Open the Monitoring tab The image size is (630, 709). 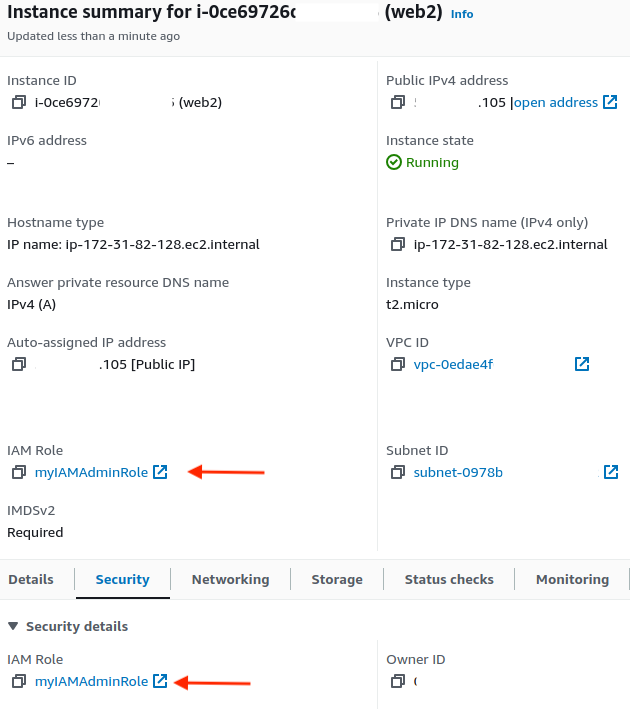pos(573,579)
